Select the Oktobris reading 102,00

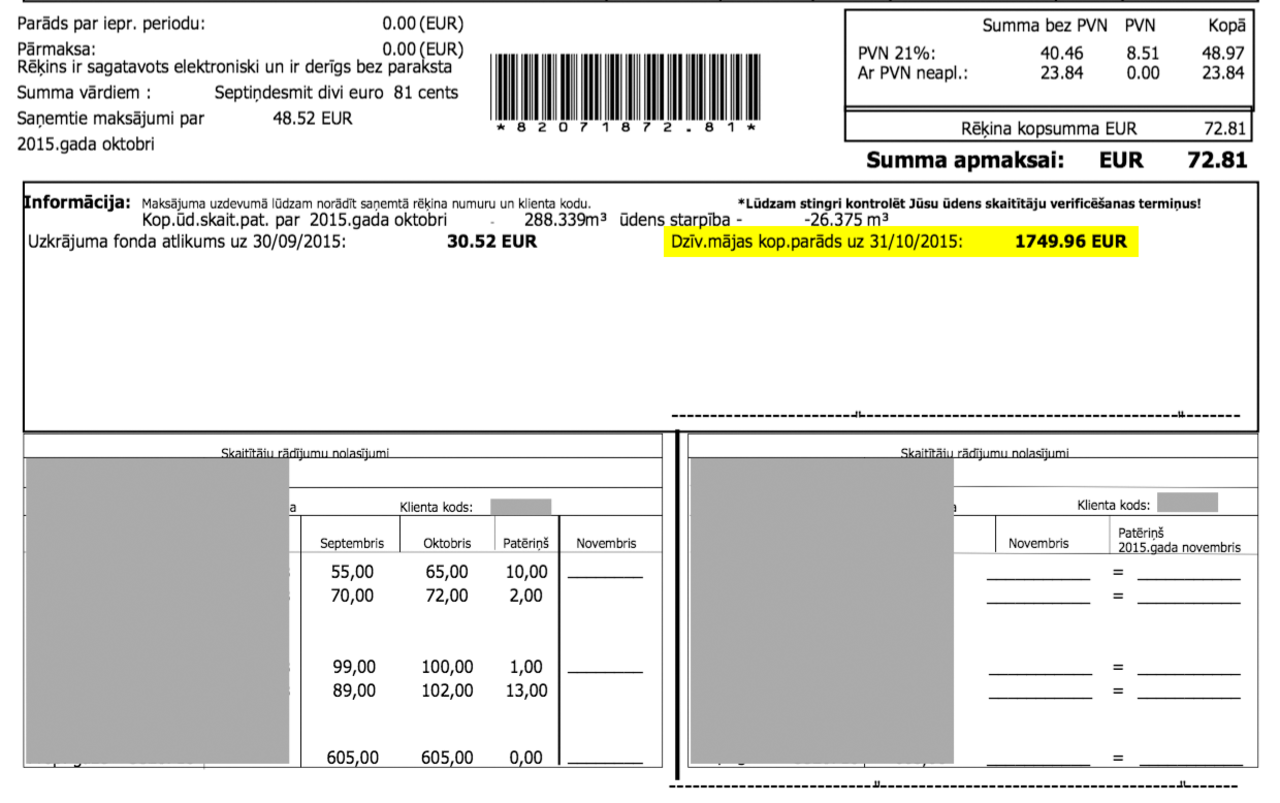(x=447, y=691)
